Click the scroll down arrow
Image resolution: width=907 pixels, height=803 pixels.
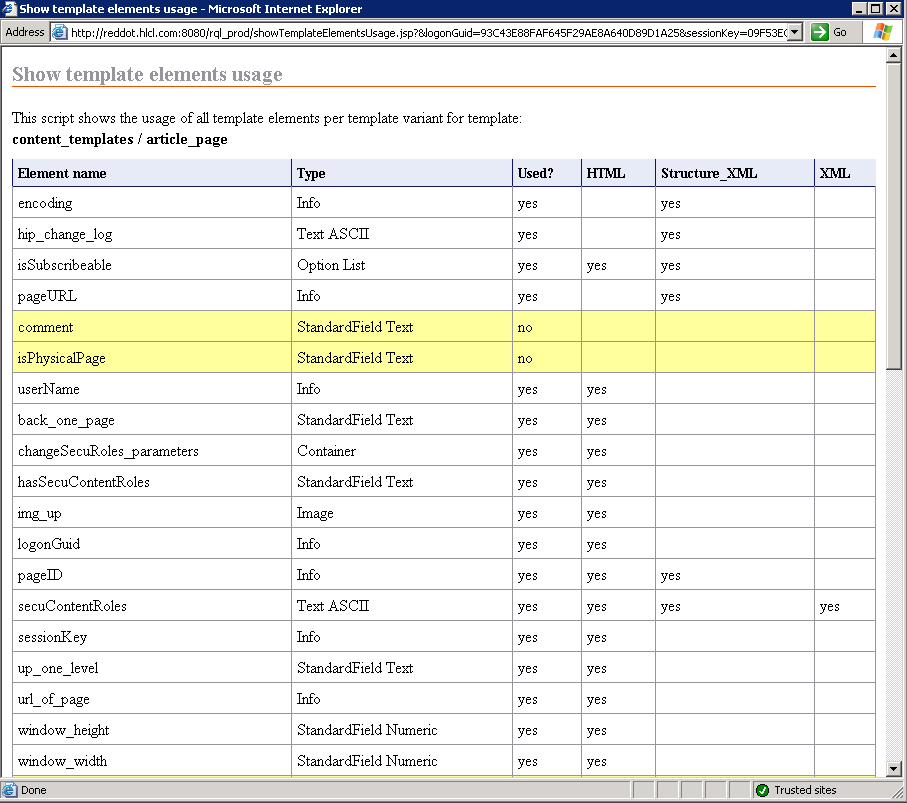894,769
